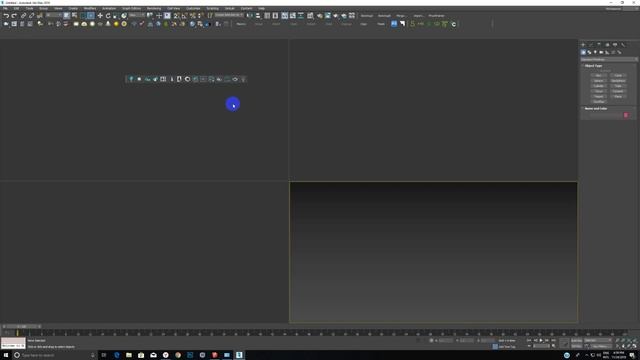Click the Plane primitive button
The image size is (640, 360).
(618, 96)
